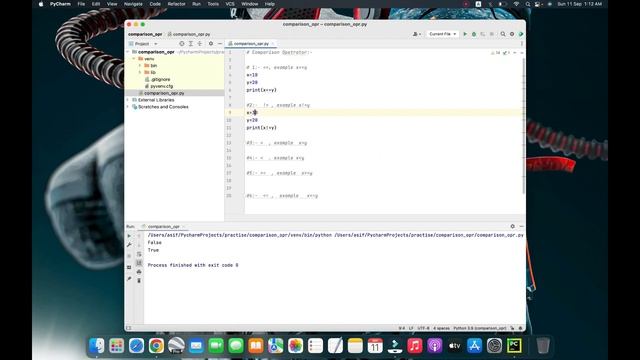Image resolution: width=640 pixels, height=360 pixels.
Task: Toggle scroll to end in Run console
Action: click(139, 263)
